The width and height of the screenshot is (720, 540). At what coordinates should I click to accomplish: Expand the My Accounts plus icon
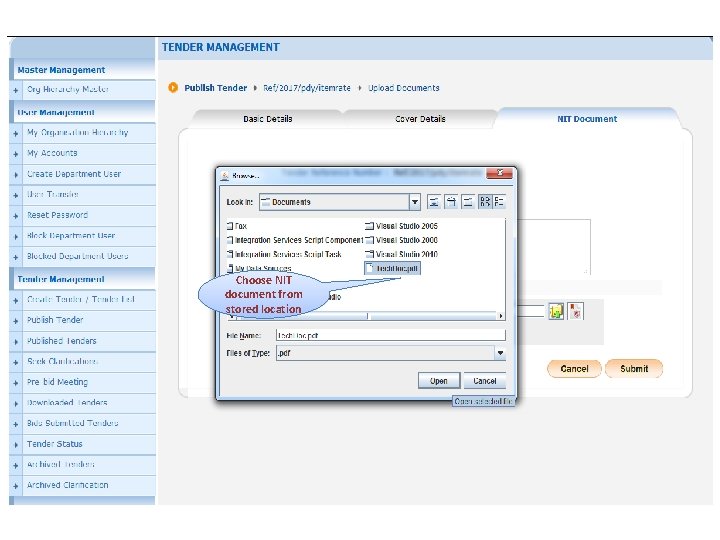(x=16, y=154)
